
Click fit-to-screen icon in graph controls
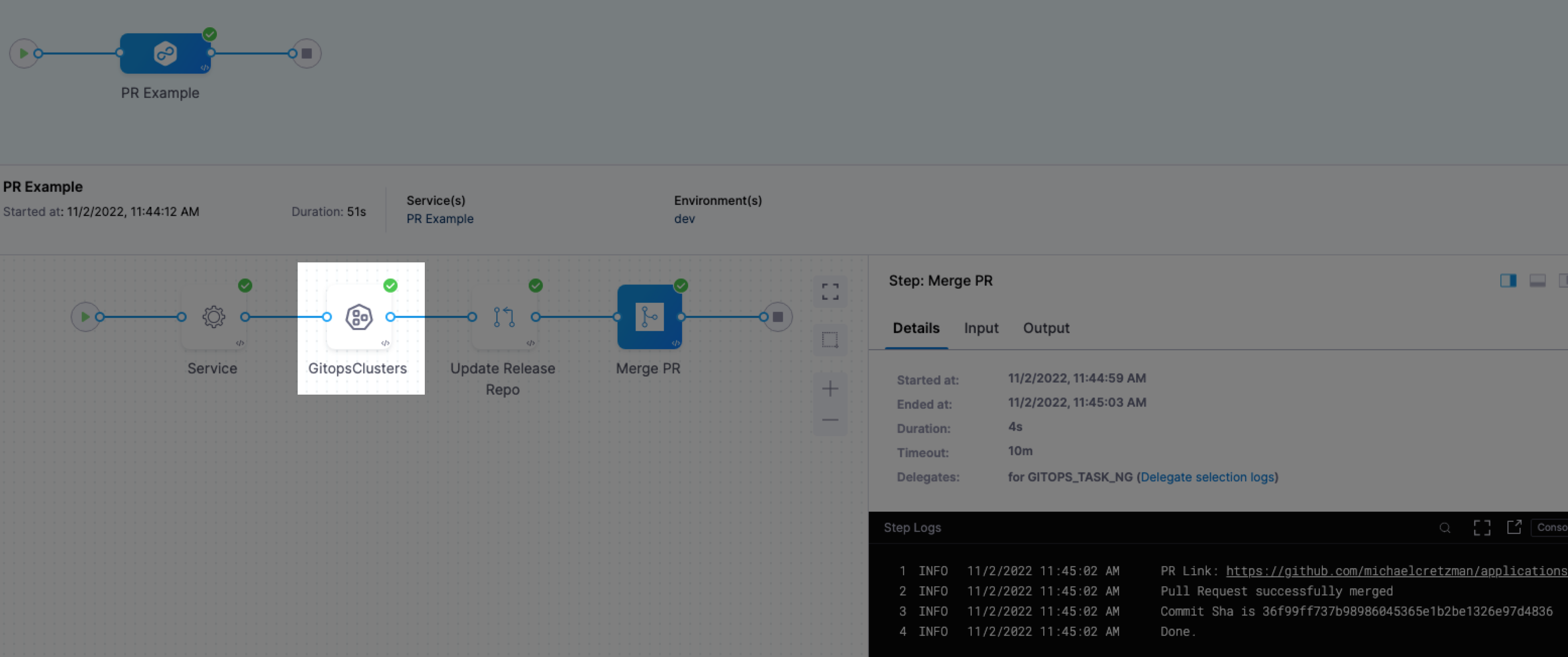pyautogui.click(x=829, y=292)
